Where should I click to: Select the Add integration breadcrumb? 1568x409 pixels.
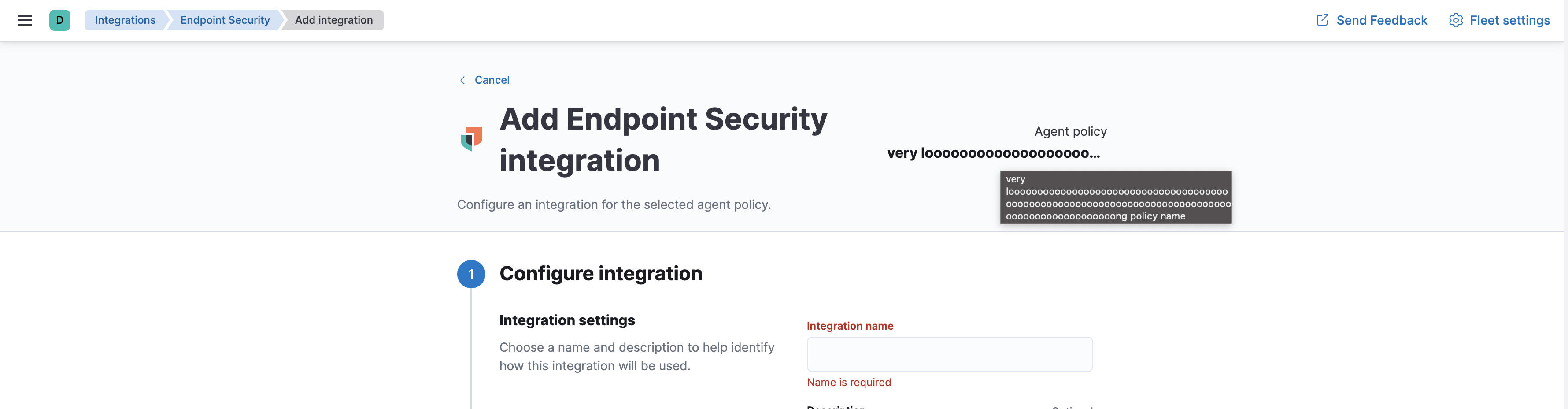333,20
